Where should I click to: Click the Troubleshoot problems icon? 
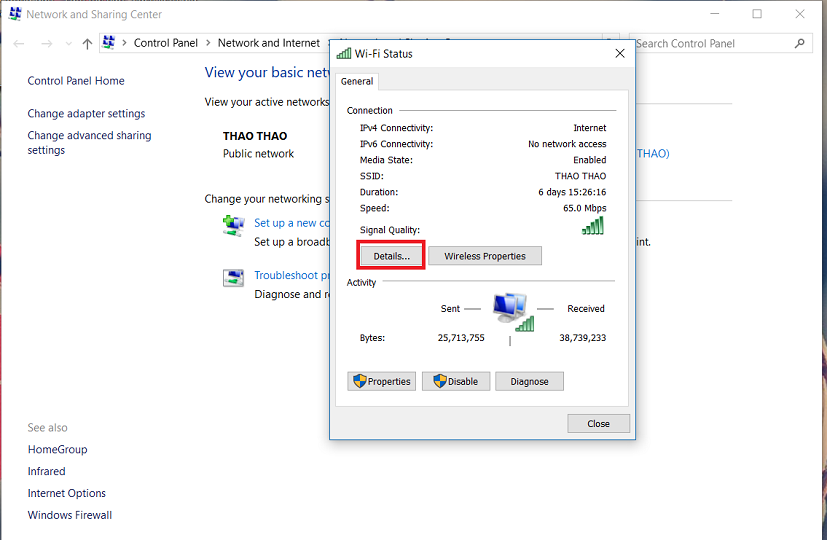[233, 277]
